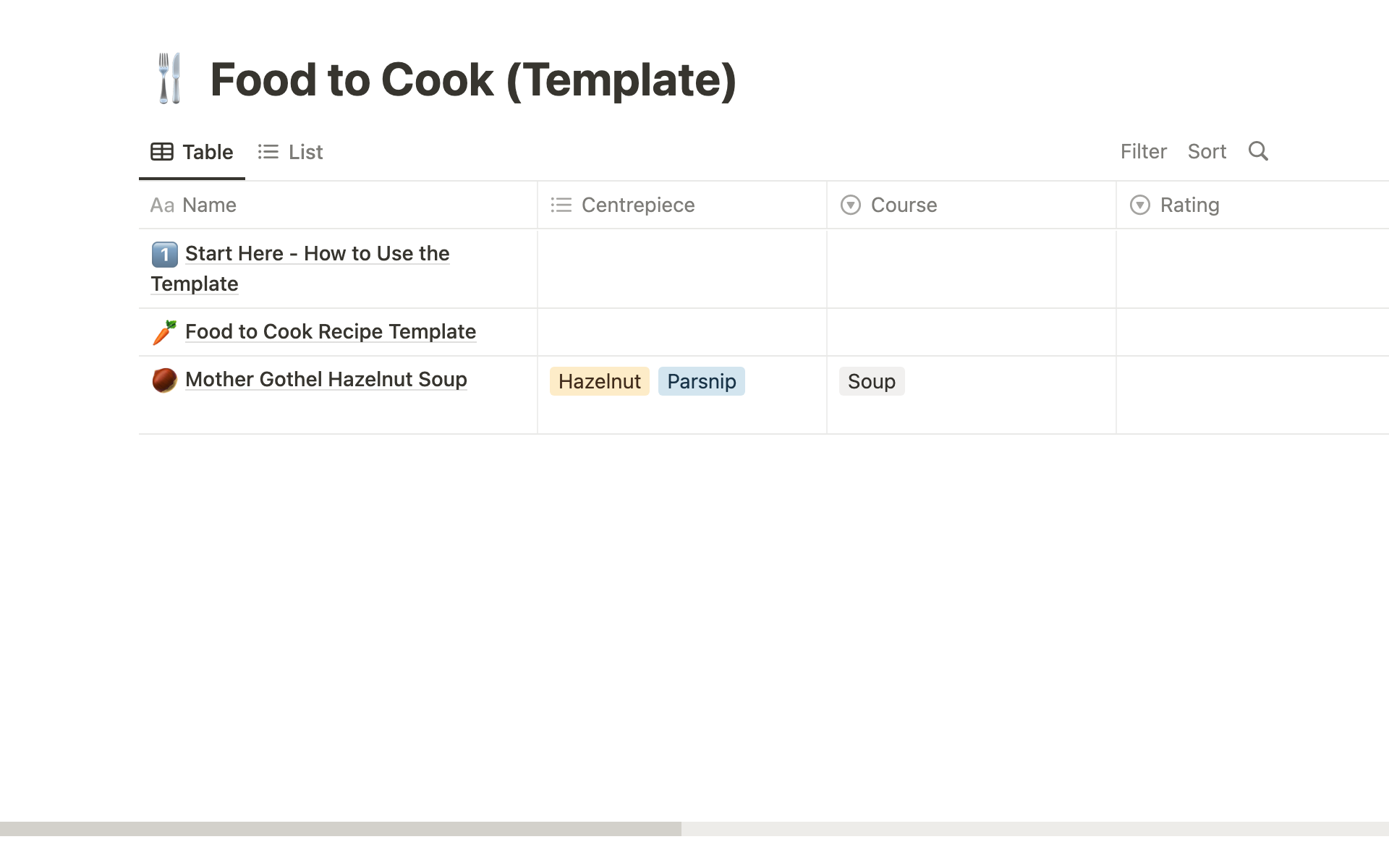The image size is (1389, 868).
Task: Open the search magnifier icon
Action: [x=1258, y=151]
